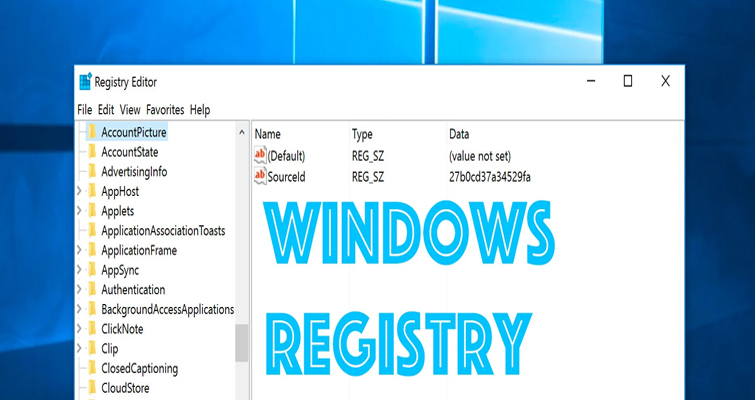The width and height of the screenshot is (755, 400).
Task: Expand the AppHost key
Action: point(79,192)
